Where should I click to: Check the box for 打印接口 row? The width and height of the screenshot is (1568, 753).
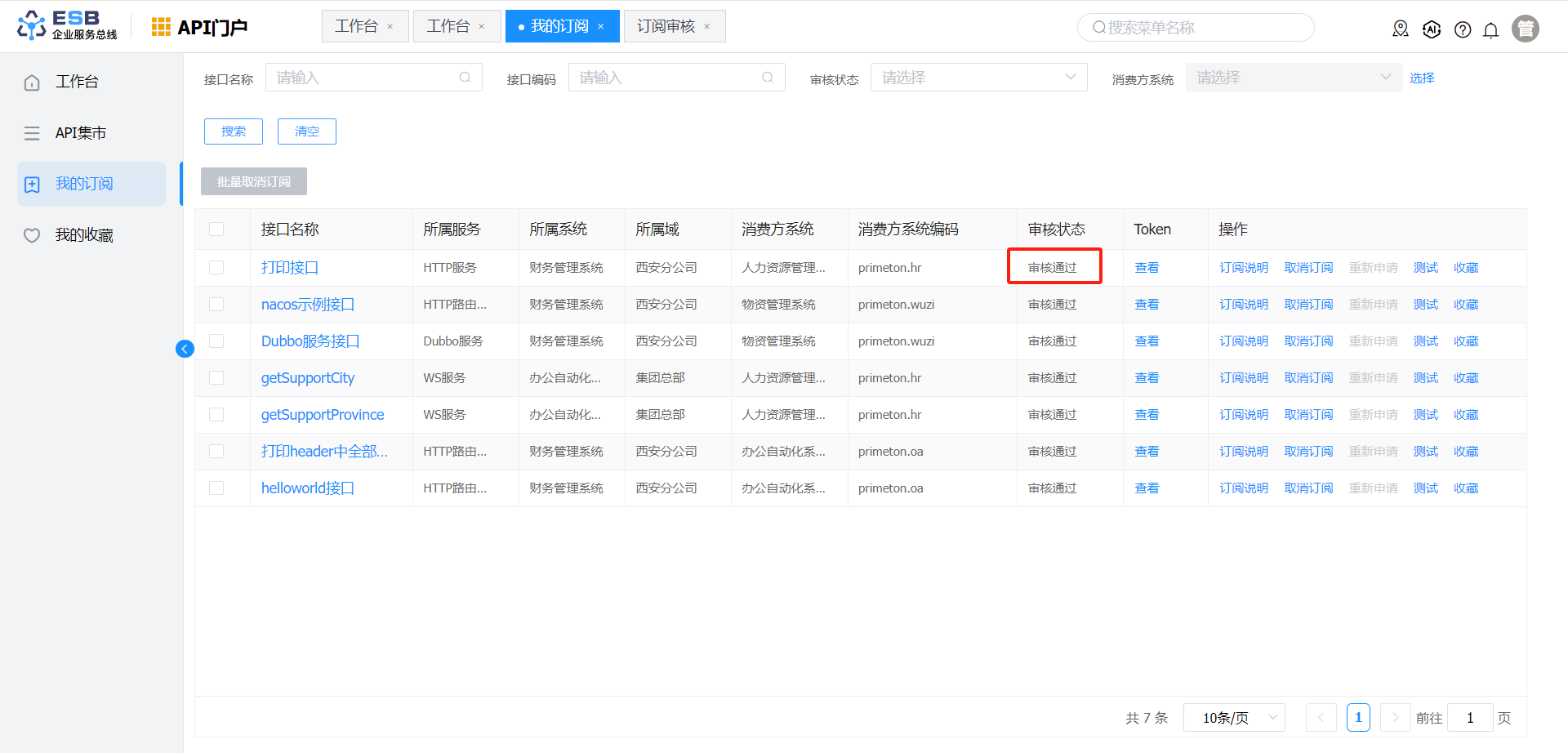pyautogui.click(x=216, y=268)
